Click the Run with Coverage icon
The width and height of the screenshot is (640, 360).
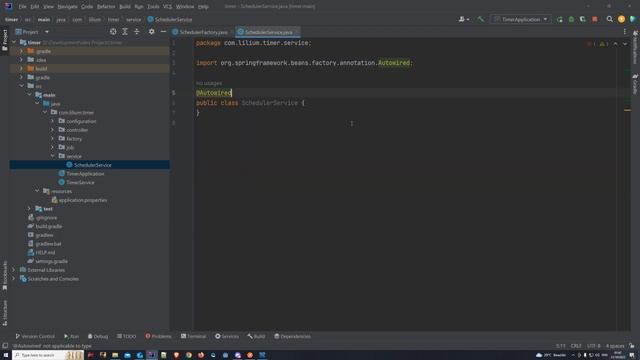click(x=583, y=19)
